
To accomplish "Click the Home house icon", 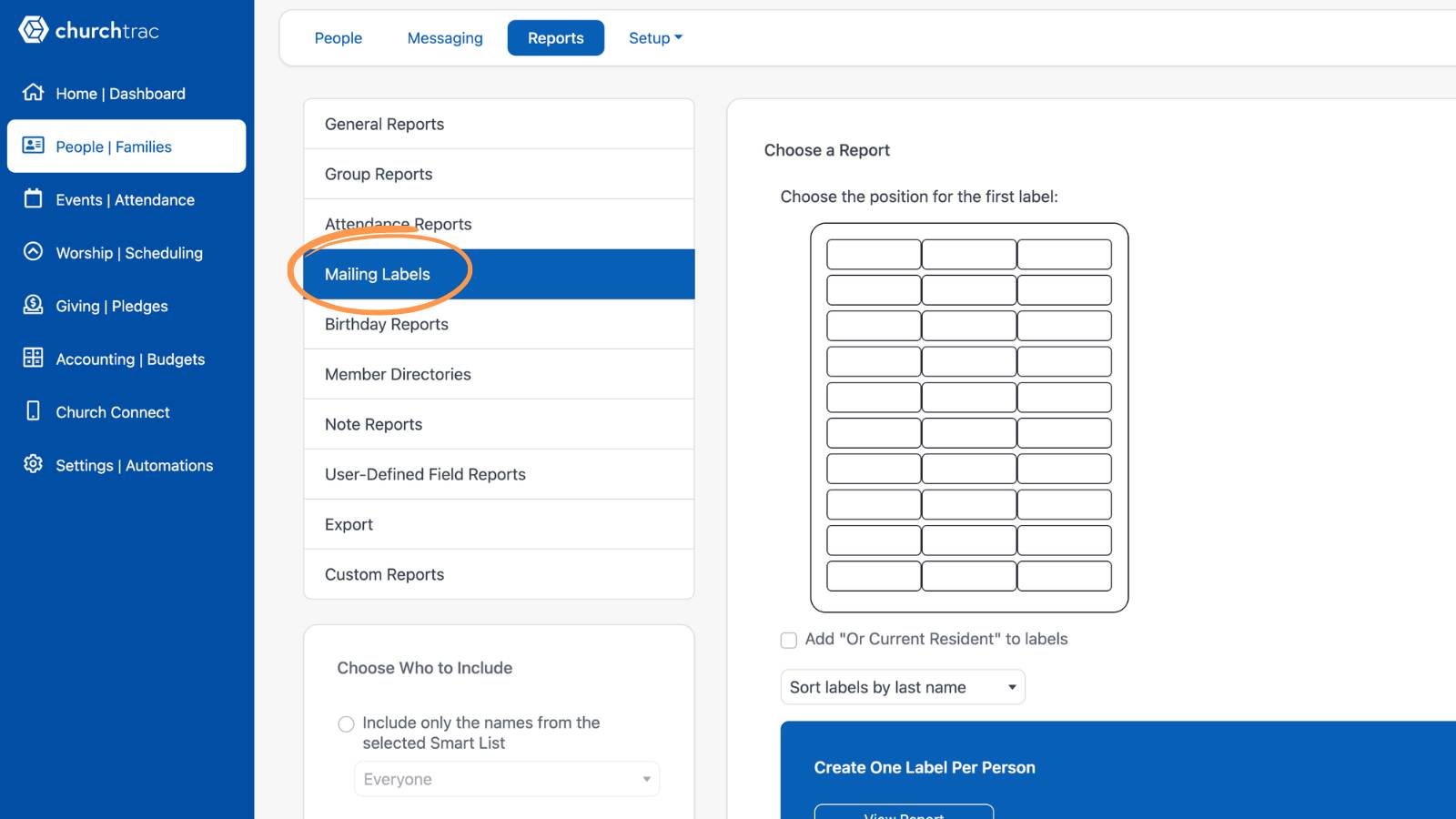I will click(x=34, y=93).
